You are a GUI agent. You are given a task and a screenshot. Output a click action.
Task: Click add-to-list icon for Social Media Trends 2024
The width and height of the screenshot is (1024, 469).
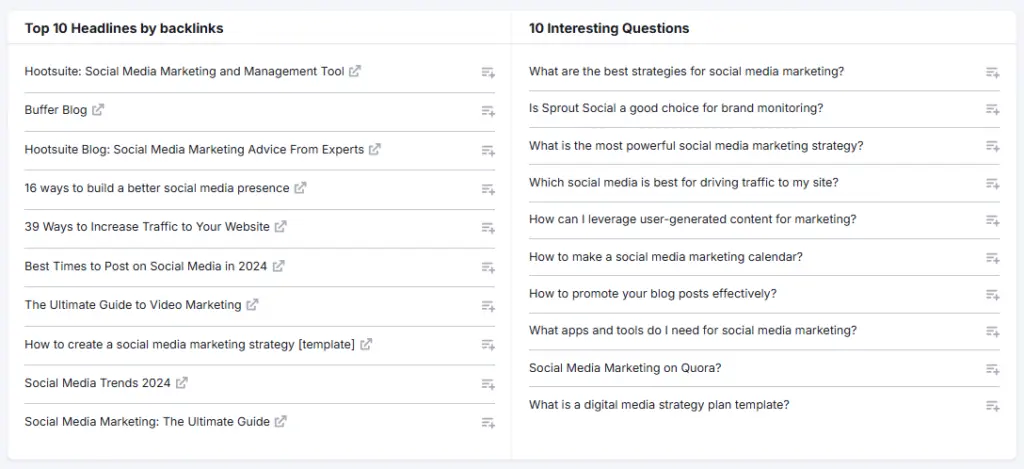pos(488,384)
